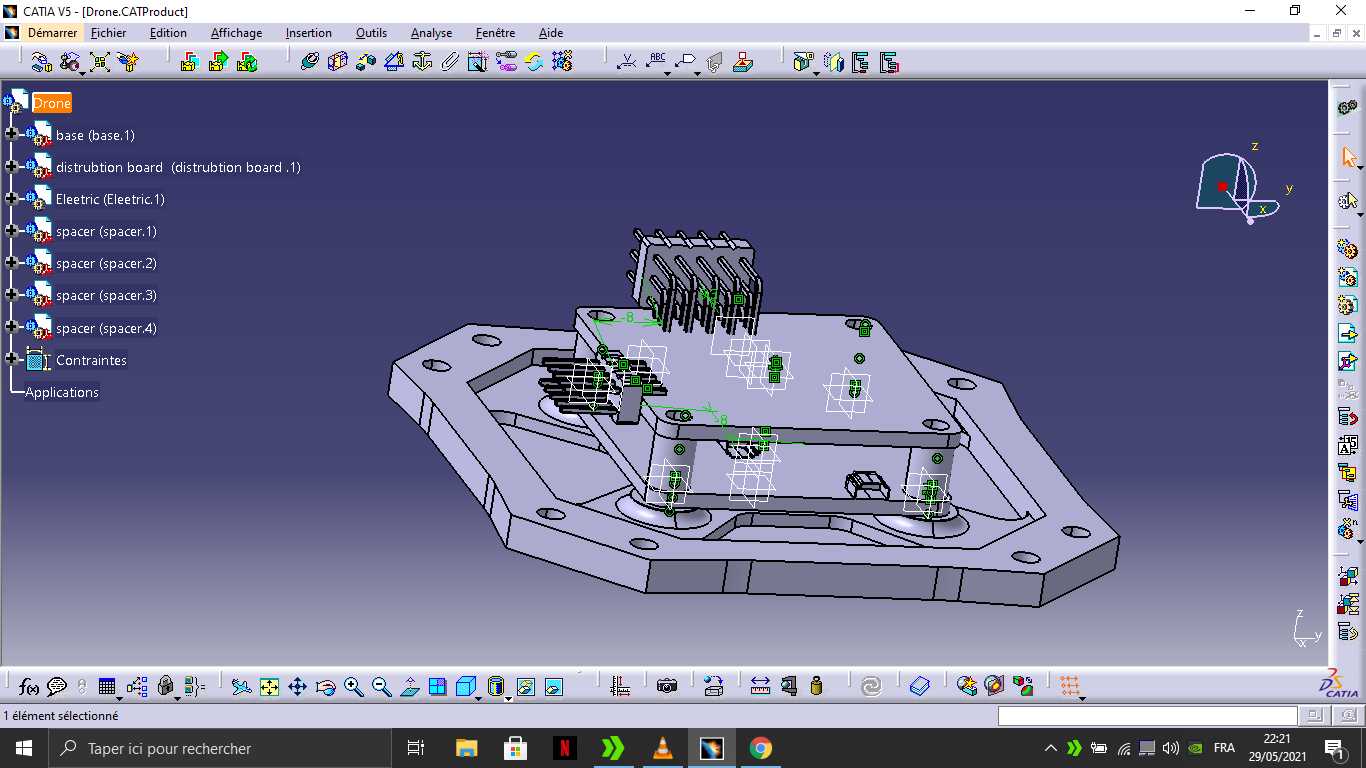Select the Zoom In magnifier tool
1366x768 pixels.
point(353,687)
